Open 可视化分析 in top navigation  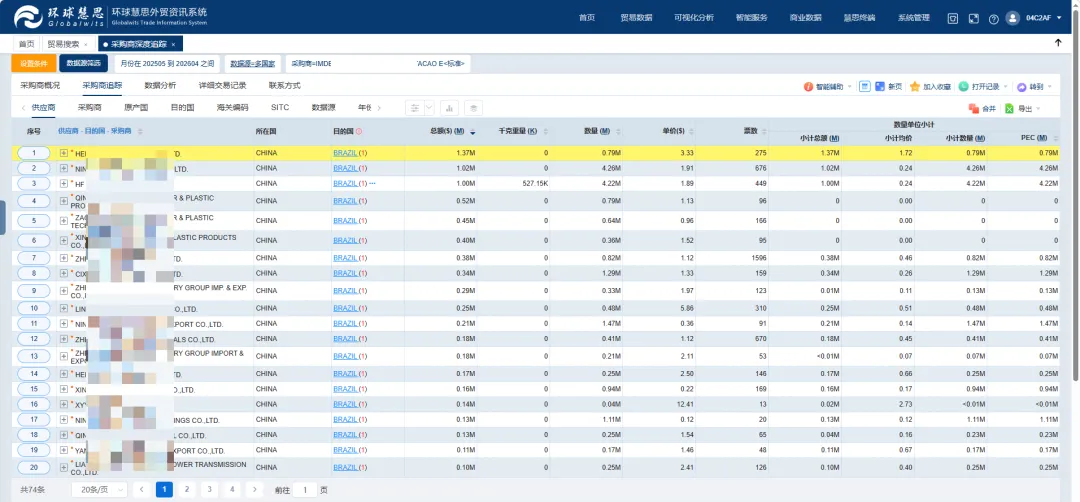point(694,18)
